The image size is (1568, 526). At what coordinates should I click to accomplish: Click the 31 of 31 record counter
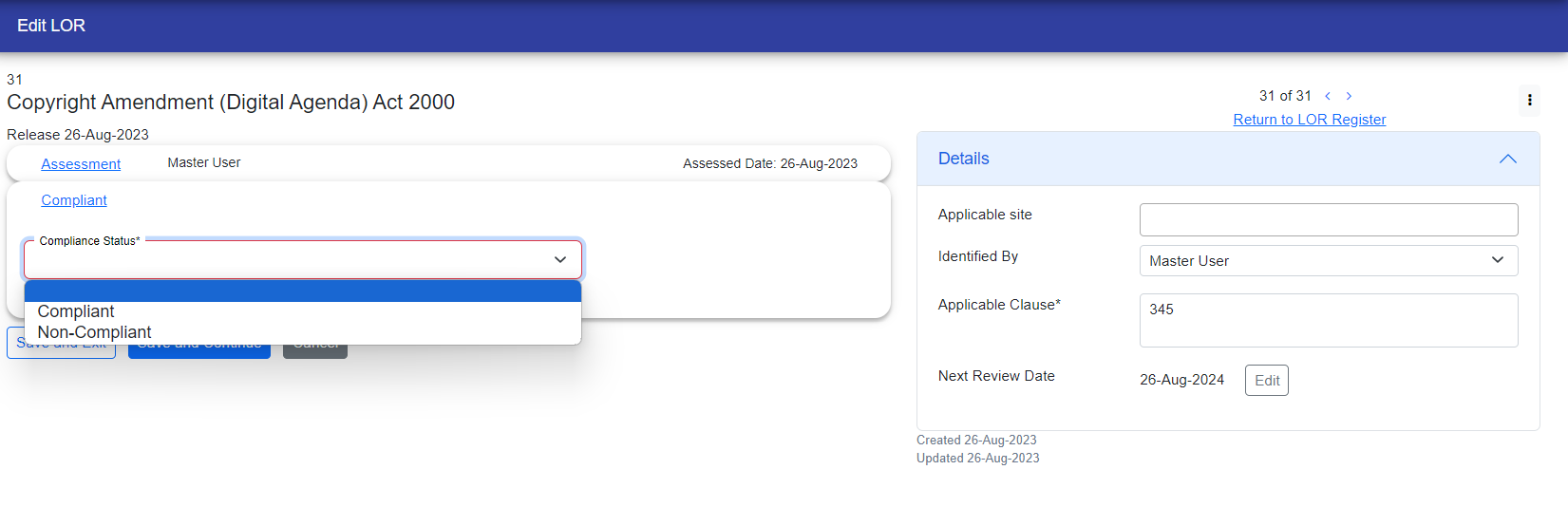pyautogui.click(x=1284, y=96)
